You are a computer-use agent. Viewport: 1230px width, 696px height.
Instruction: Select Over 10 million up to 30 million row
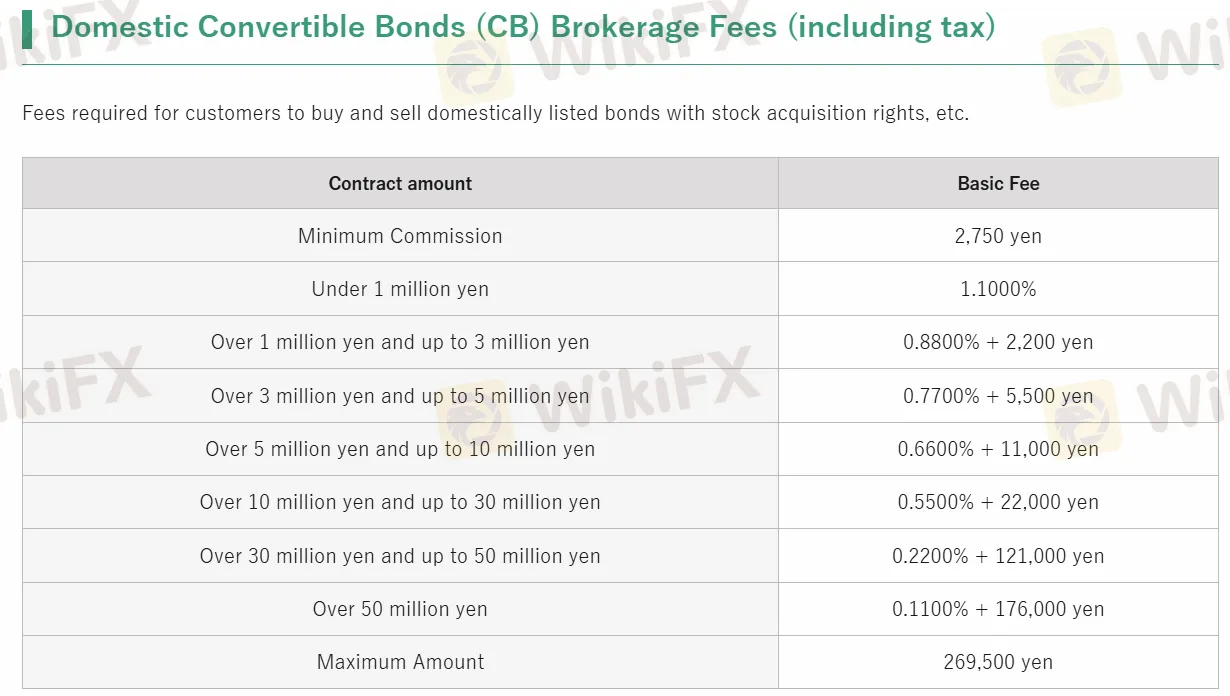pyautogui.click(x=400, y=502)
